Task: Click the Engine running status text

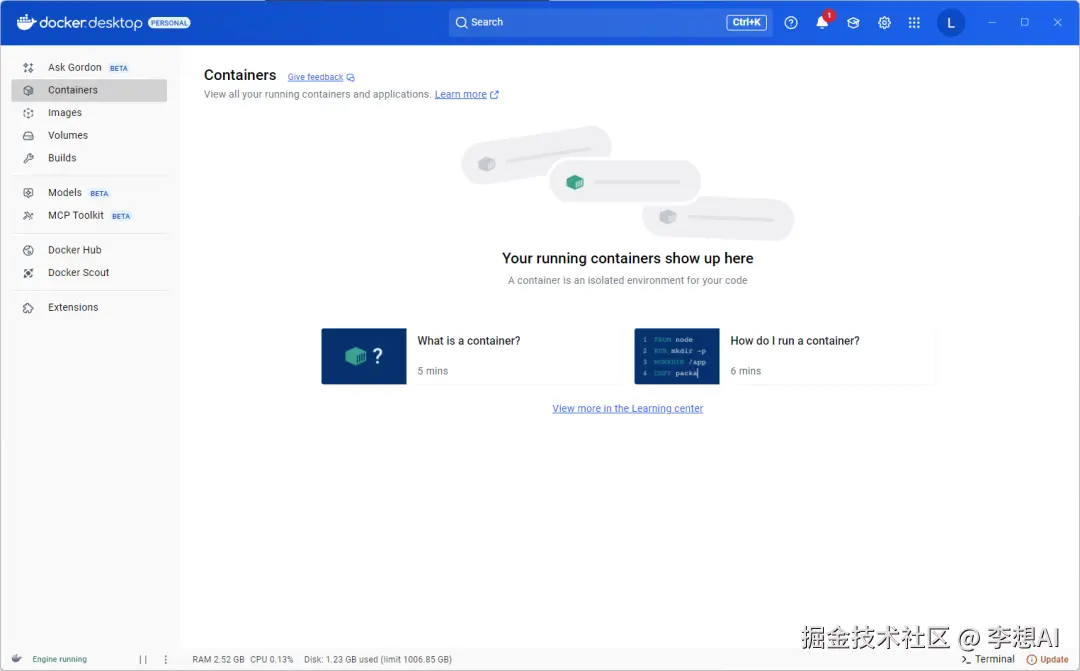Action: (x=59, y=659)
